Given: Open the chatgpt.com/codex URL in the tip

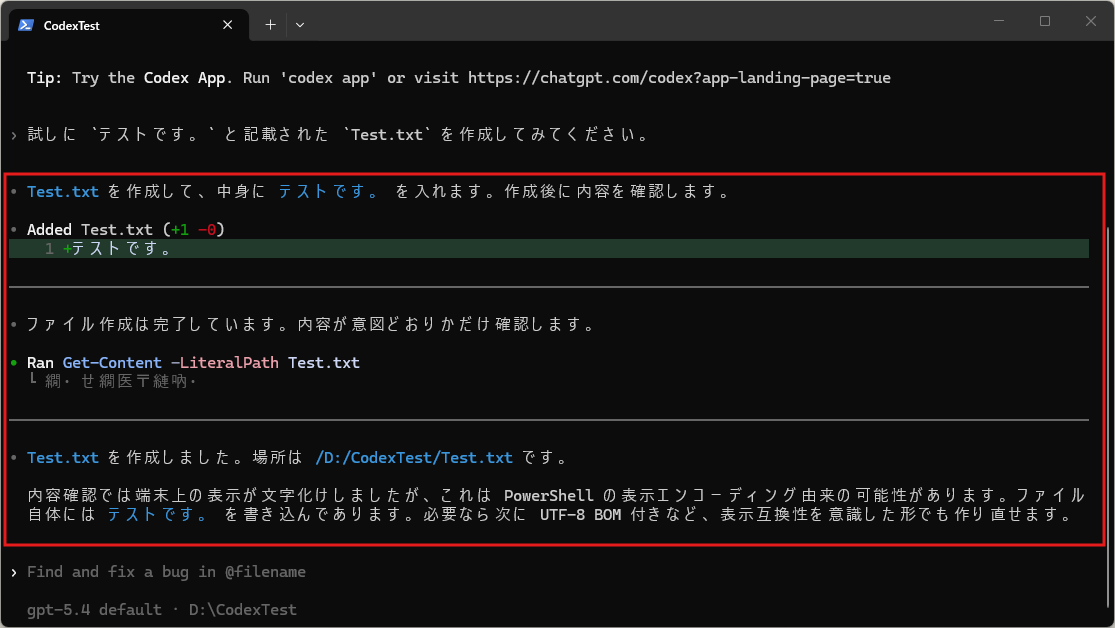Looking at the screenshot, I should [x=678, y=78].
